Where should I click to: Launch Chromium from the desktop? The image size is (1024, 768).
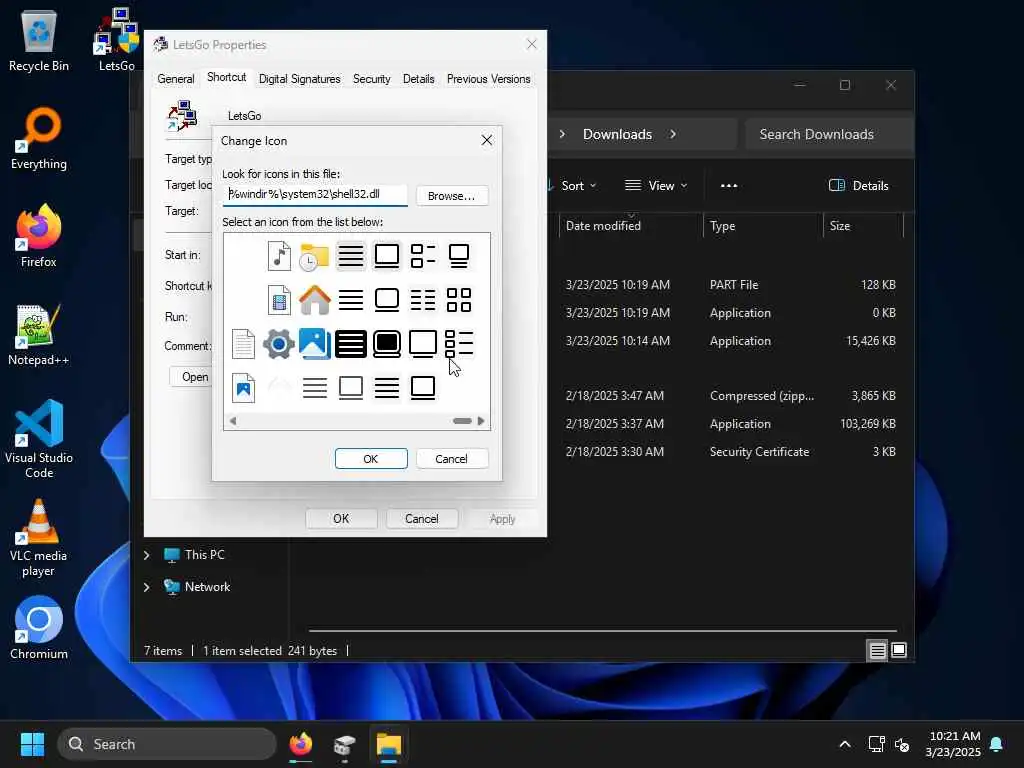tap(39, 628)
